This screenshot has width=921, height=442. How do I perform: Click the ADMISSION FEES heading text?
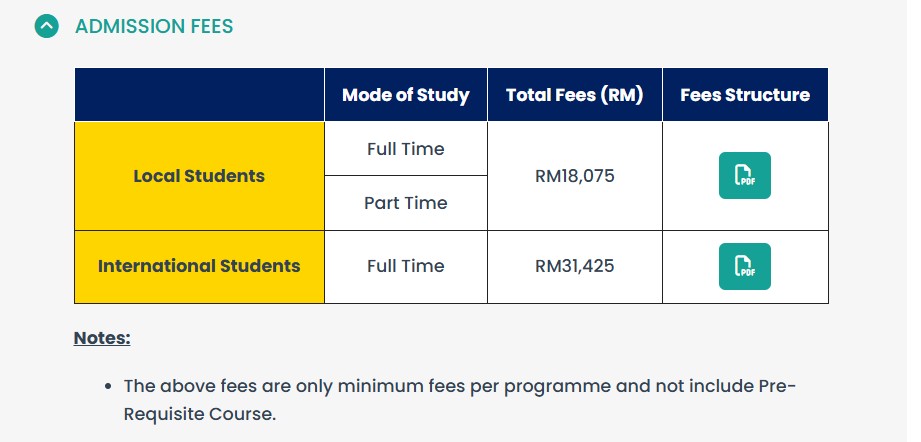point(154,27)
